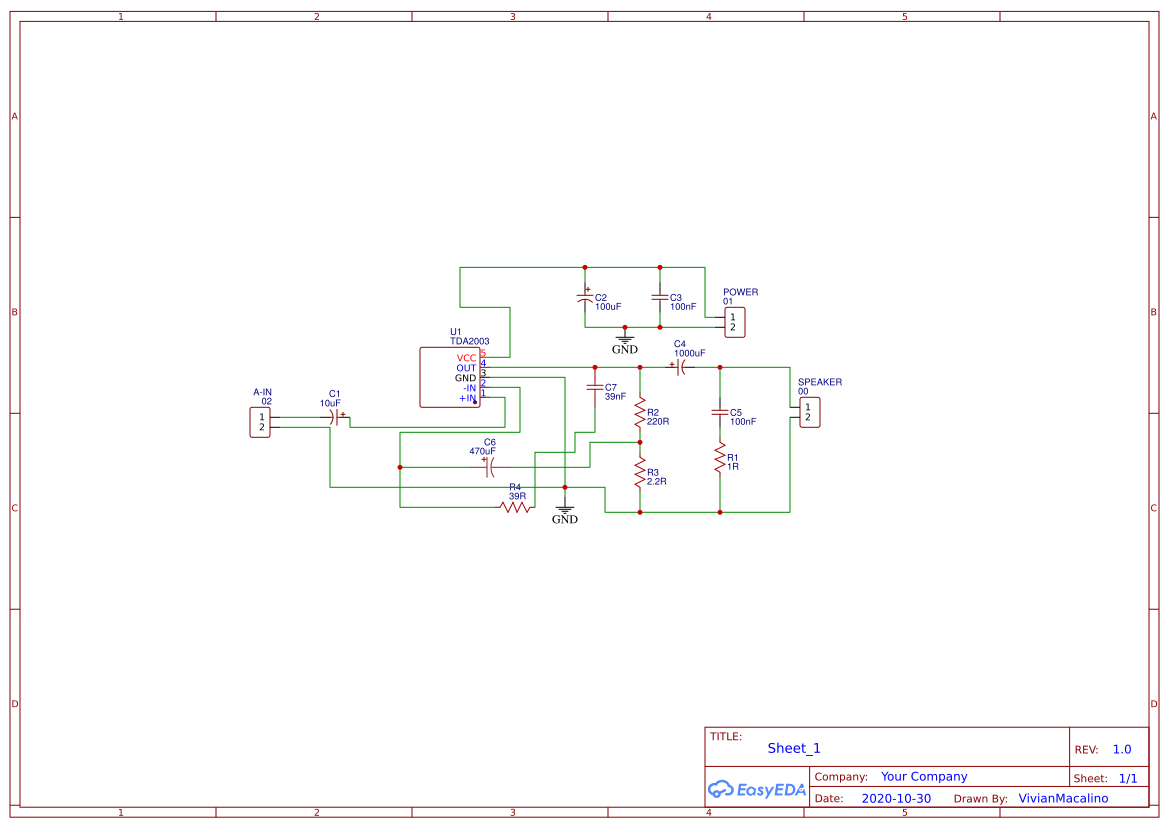Click the +IN pin label on U1
The height and width of the screenshot is (829, 1169).
tap(467, 398)
